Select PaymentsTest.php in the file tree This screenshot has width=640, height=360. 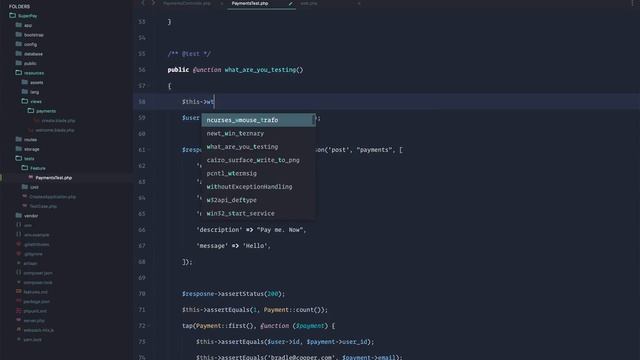53,178
